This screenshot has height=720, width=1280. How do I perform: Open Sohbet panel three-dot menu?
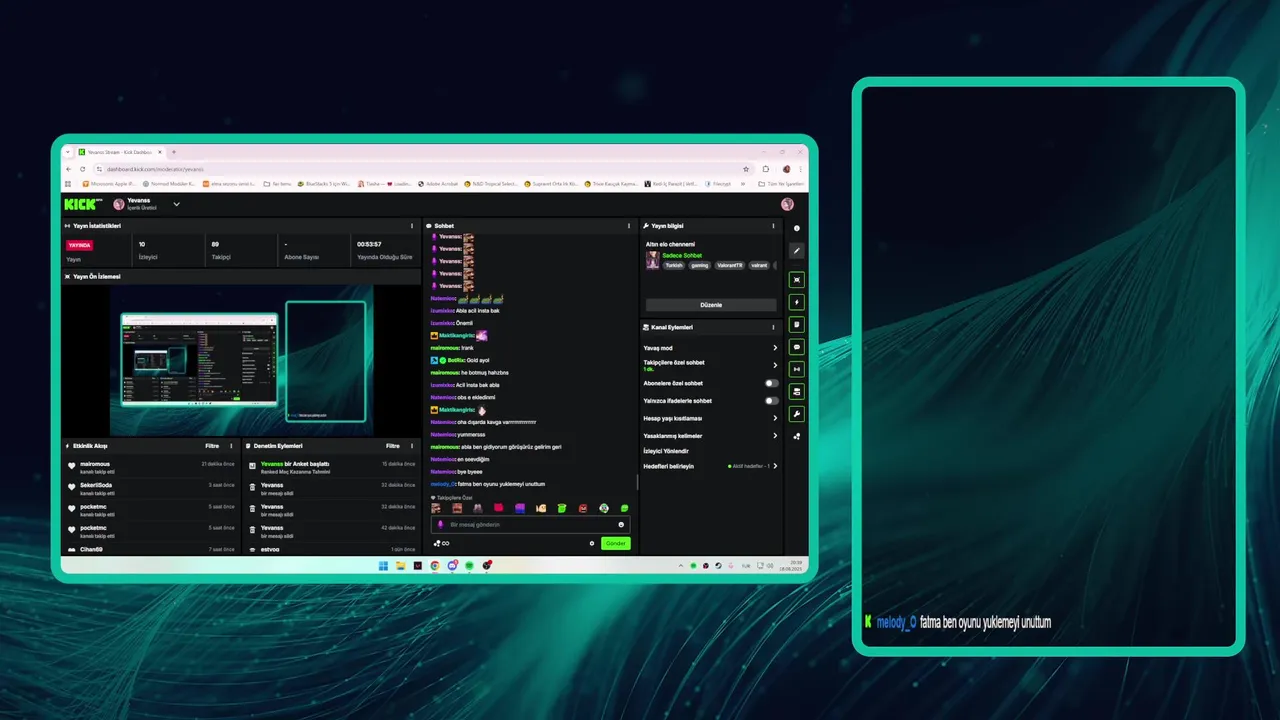629,226
